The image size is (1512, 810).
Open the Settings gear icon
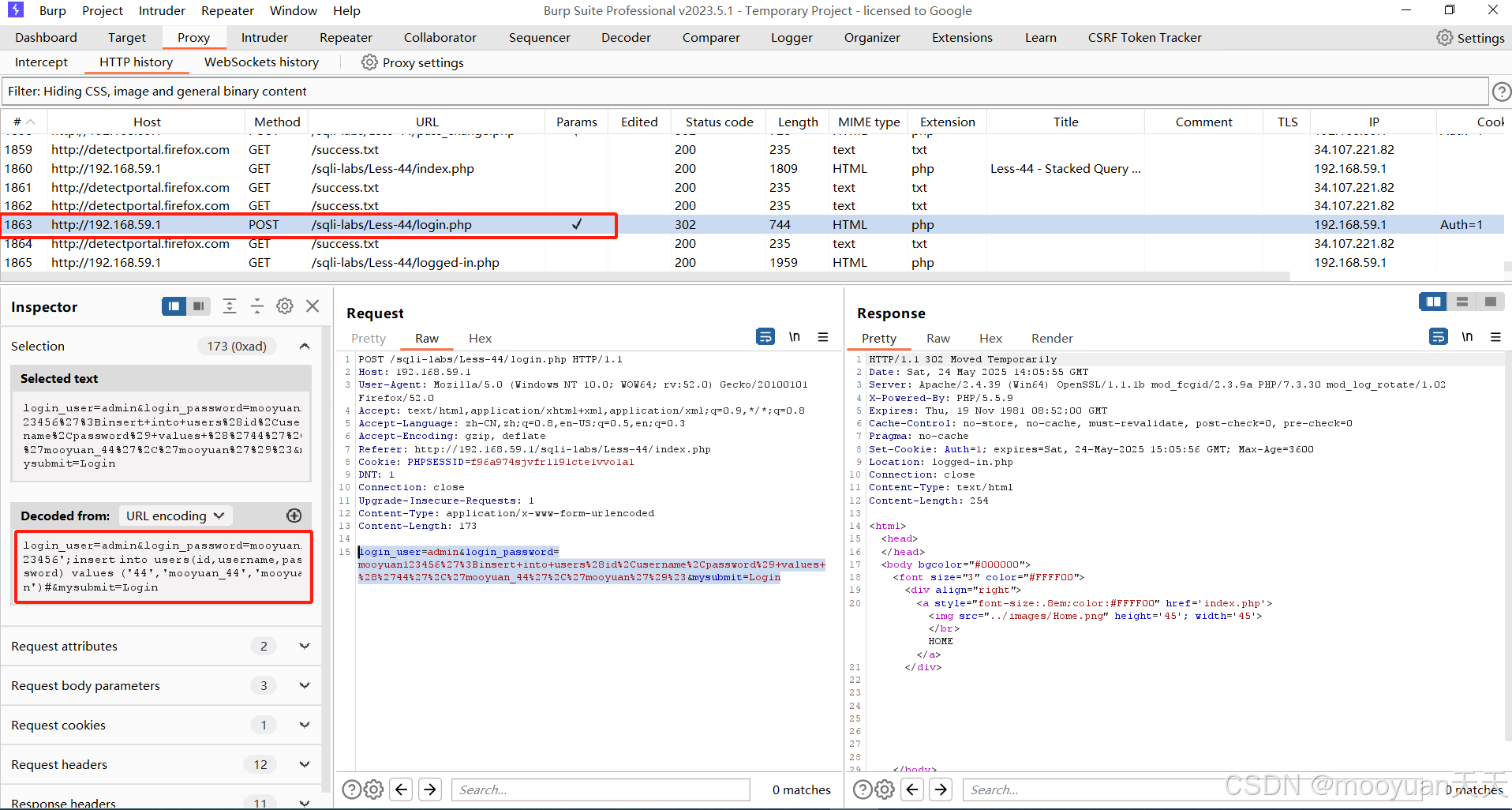pyautogui.click(x=1444, y=38)
